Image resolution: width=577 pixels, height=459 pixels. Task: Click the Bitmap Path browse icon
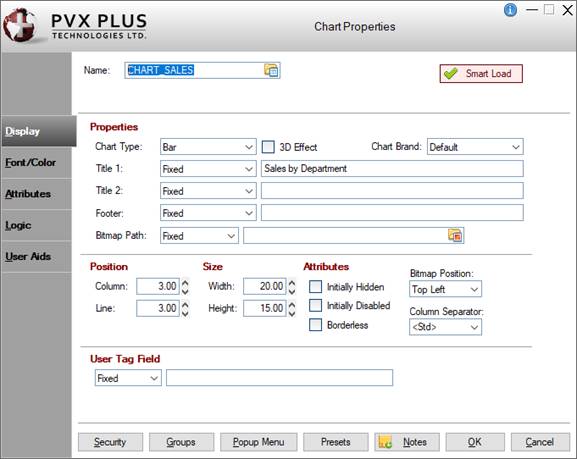455,235
